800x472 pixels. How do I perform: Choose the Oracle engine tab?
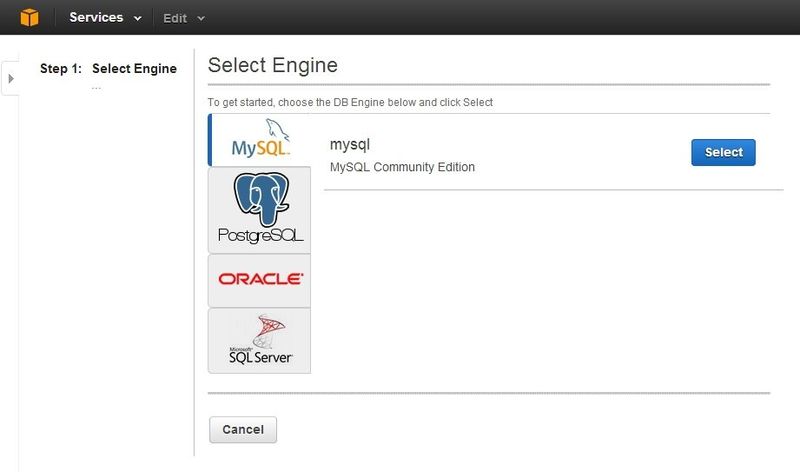(260, 280)
